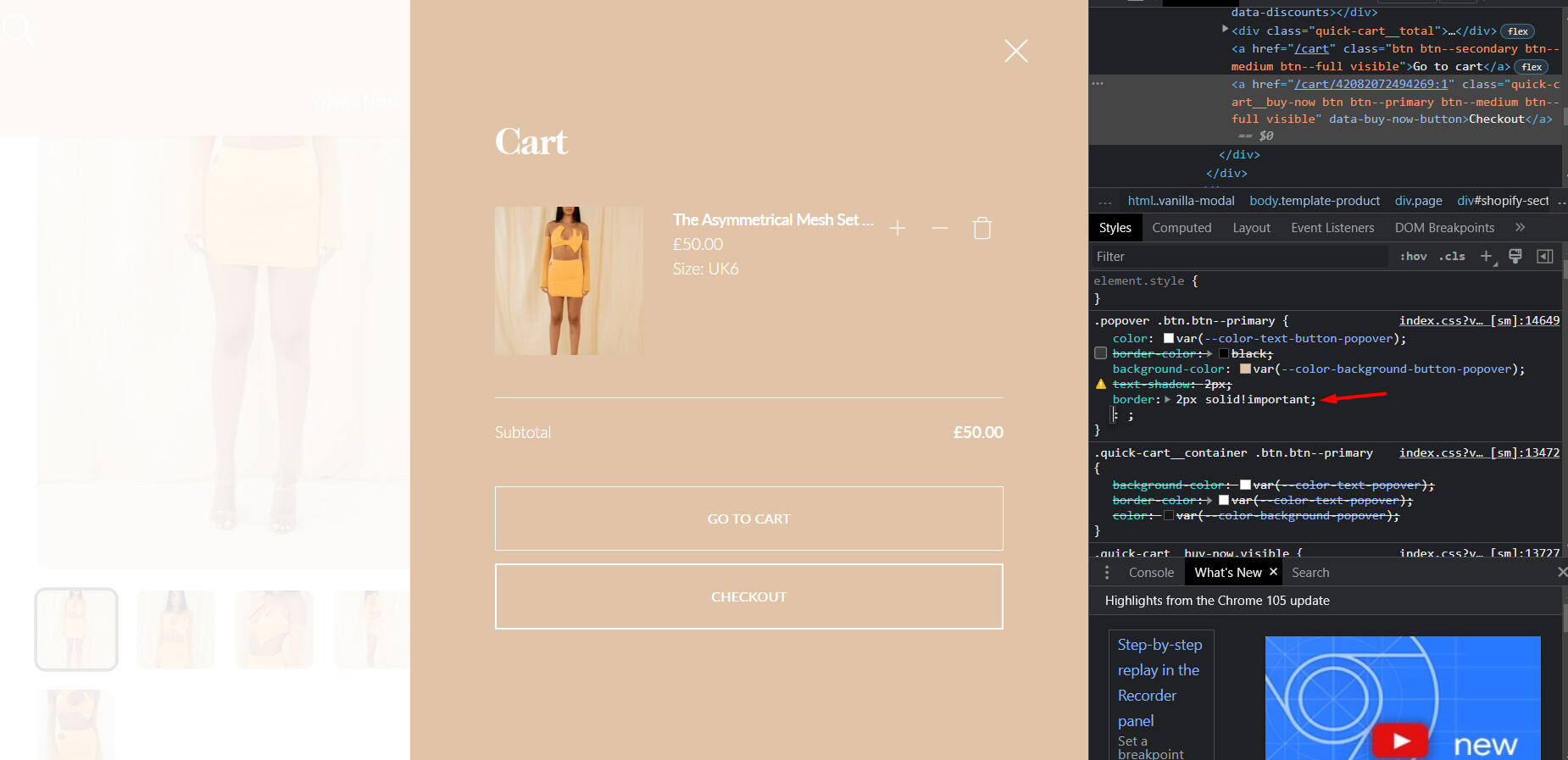
Task: Open index.css source link at line 13727
Action: 1479,552
